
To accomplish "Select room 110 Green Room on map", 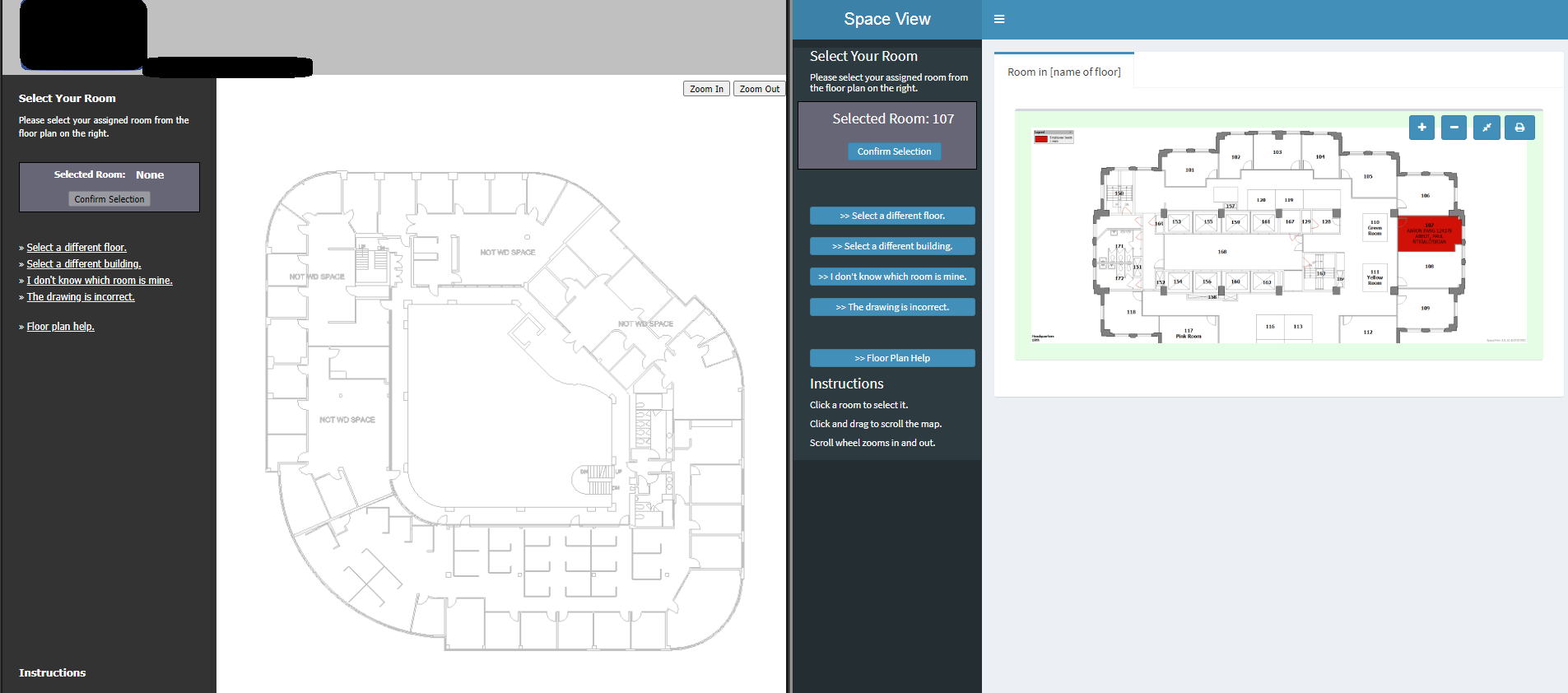I will (x=1375, y=228).
